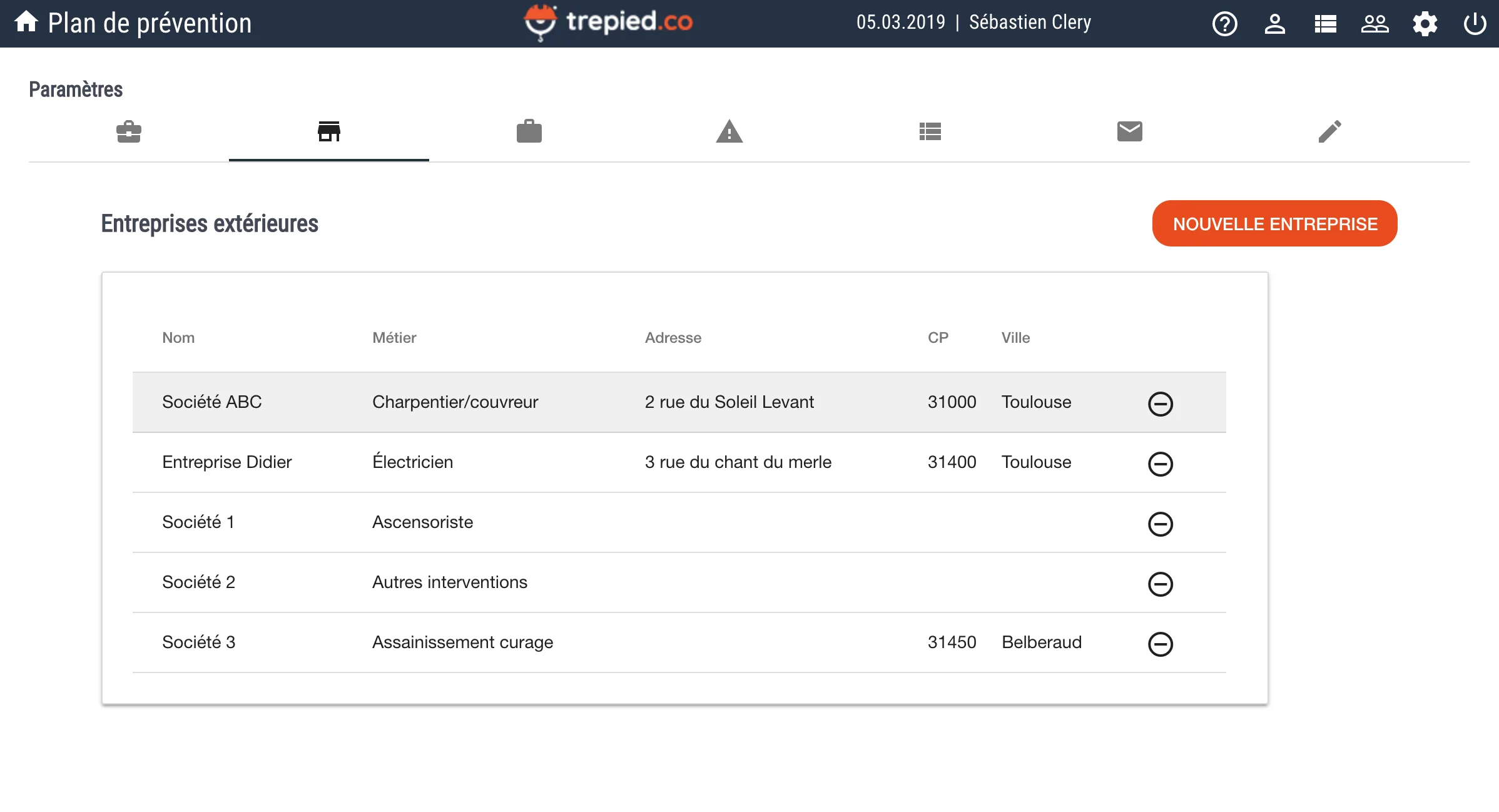Remove Société ABC with its minus icon
Viewport: 1499px width, 812px height.
point(1160,403)
